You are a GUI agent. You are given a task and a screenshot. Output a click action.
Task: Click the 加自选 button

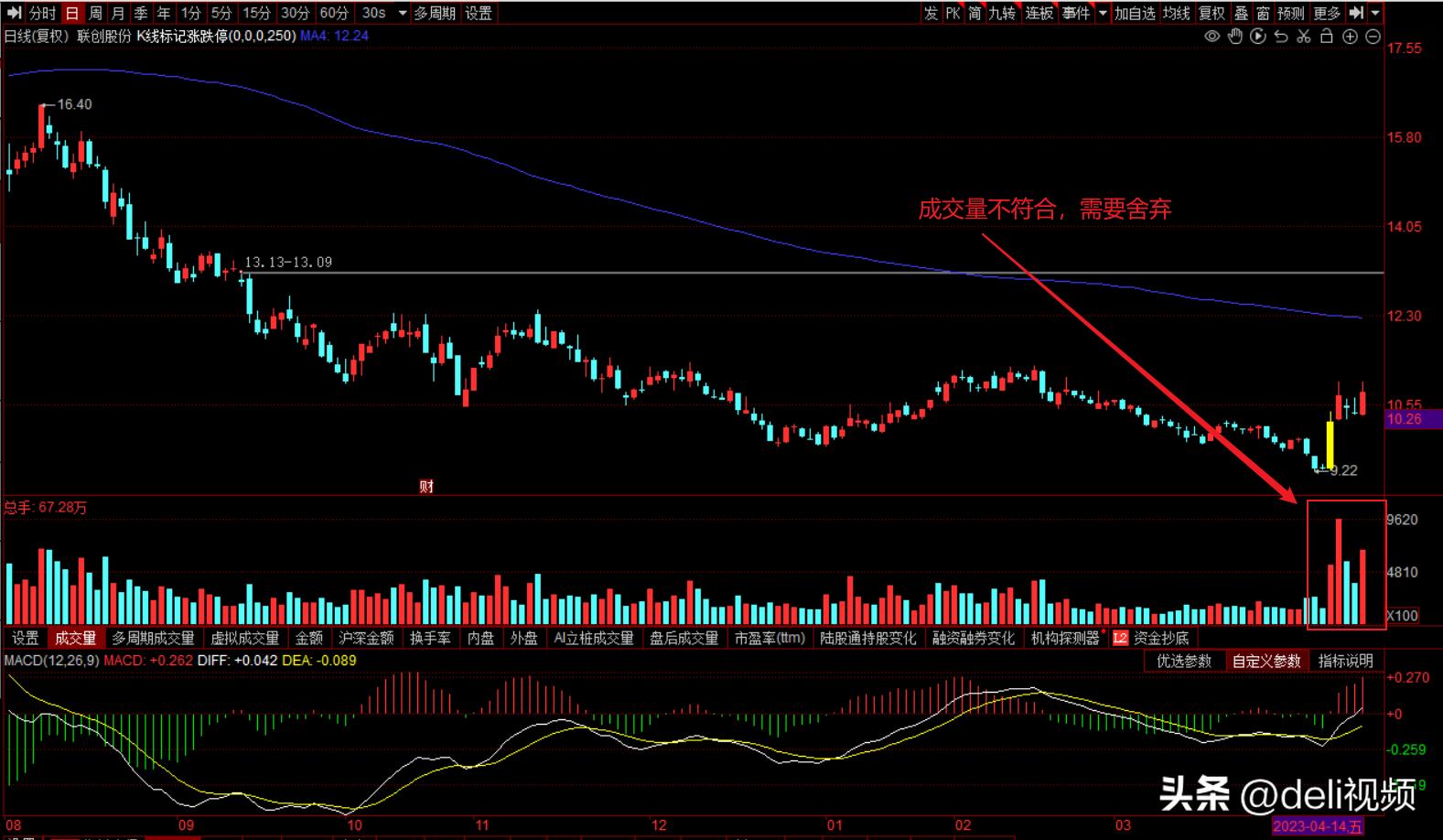(x=1135, y=13)
